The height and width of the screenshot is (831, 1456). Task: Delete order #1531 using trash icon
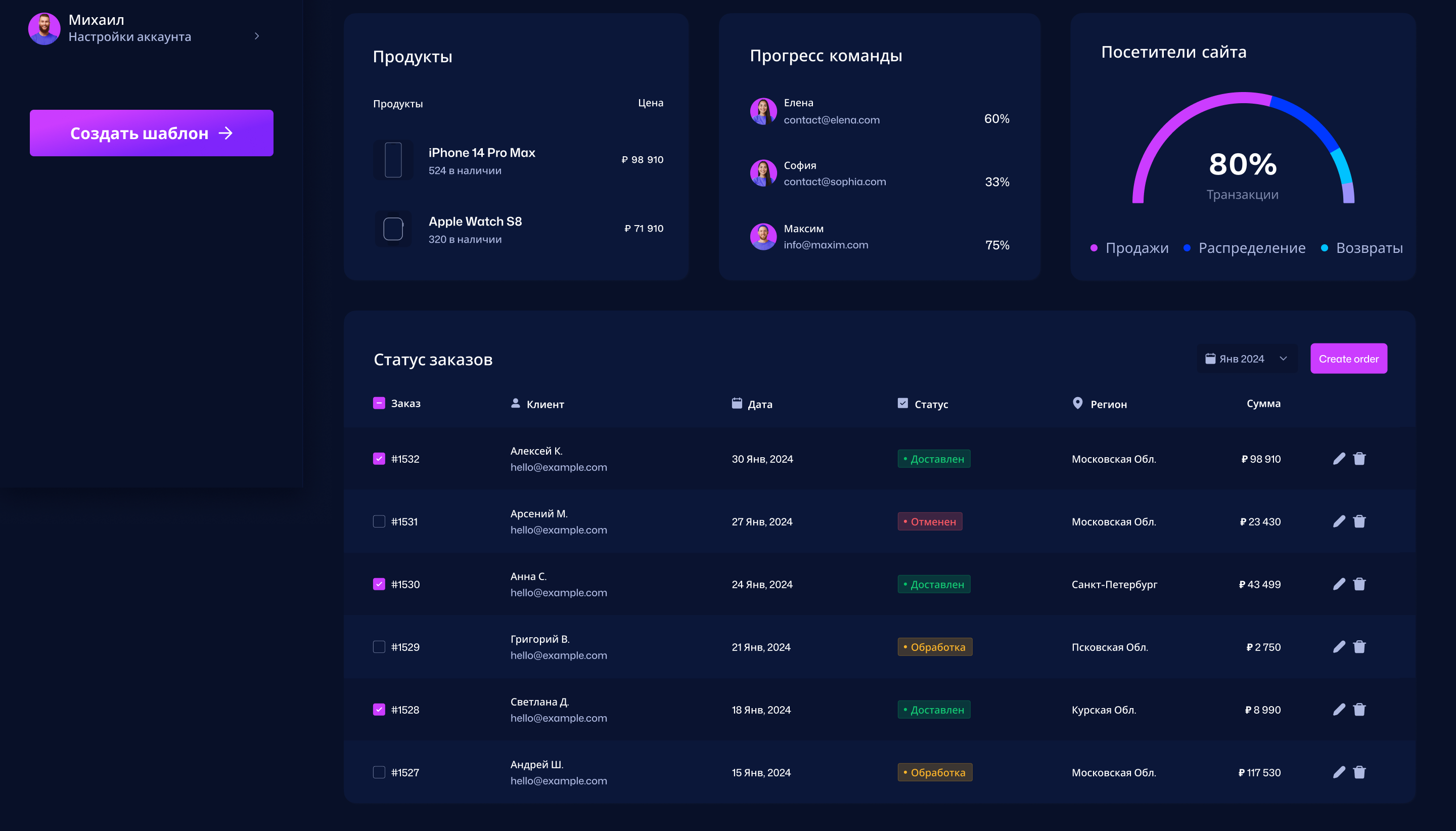(x=1359, y=521)
